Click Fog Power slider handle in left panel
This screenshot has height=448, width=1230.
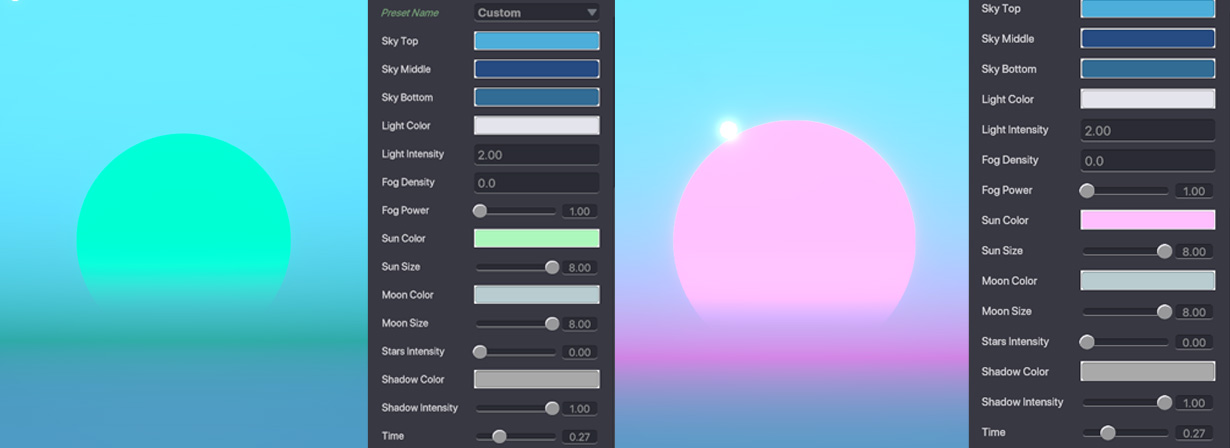point(480,211)
